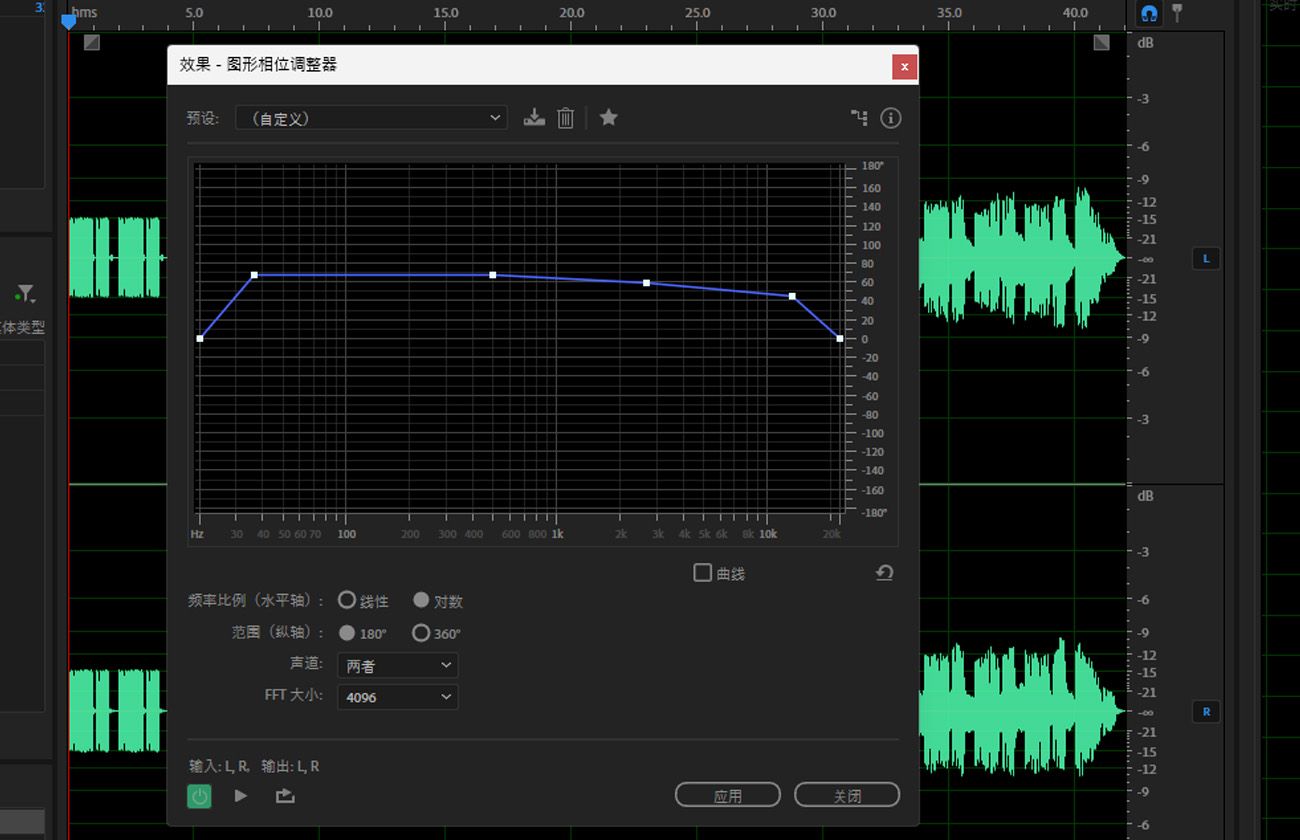Select the curve control point near 500 Hz

[x=493, y=275]
